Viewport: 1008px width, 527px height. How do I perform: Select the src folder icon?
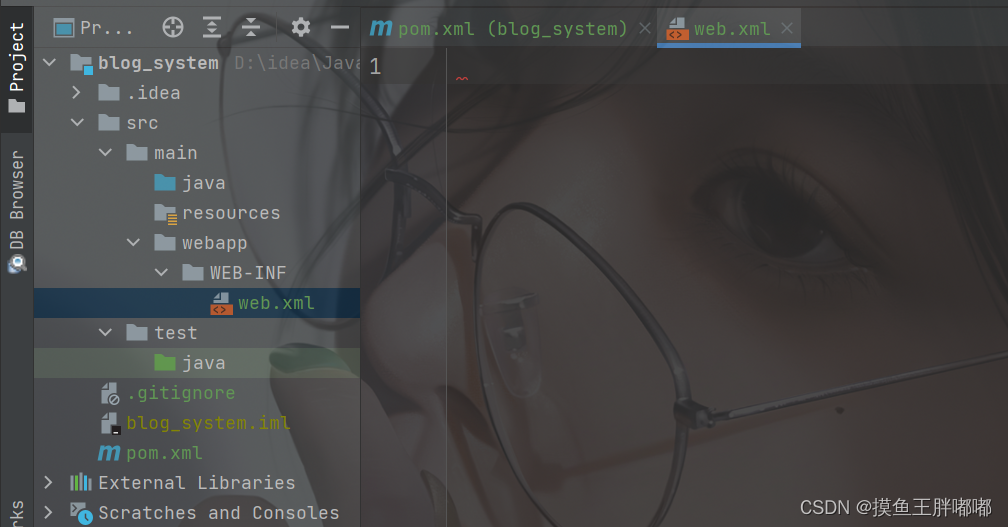pos(109,123)
